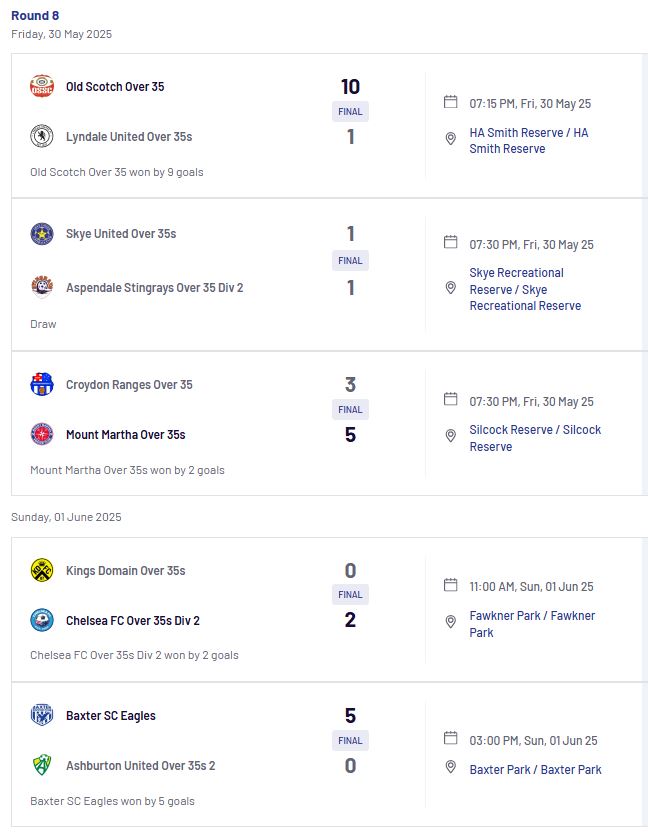The width and height of the screenshot is (648, 833).
Task: Click the Chelsea FC Over 35s Div 2 logo
Action: click(x=42, y=620)
